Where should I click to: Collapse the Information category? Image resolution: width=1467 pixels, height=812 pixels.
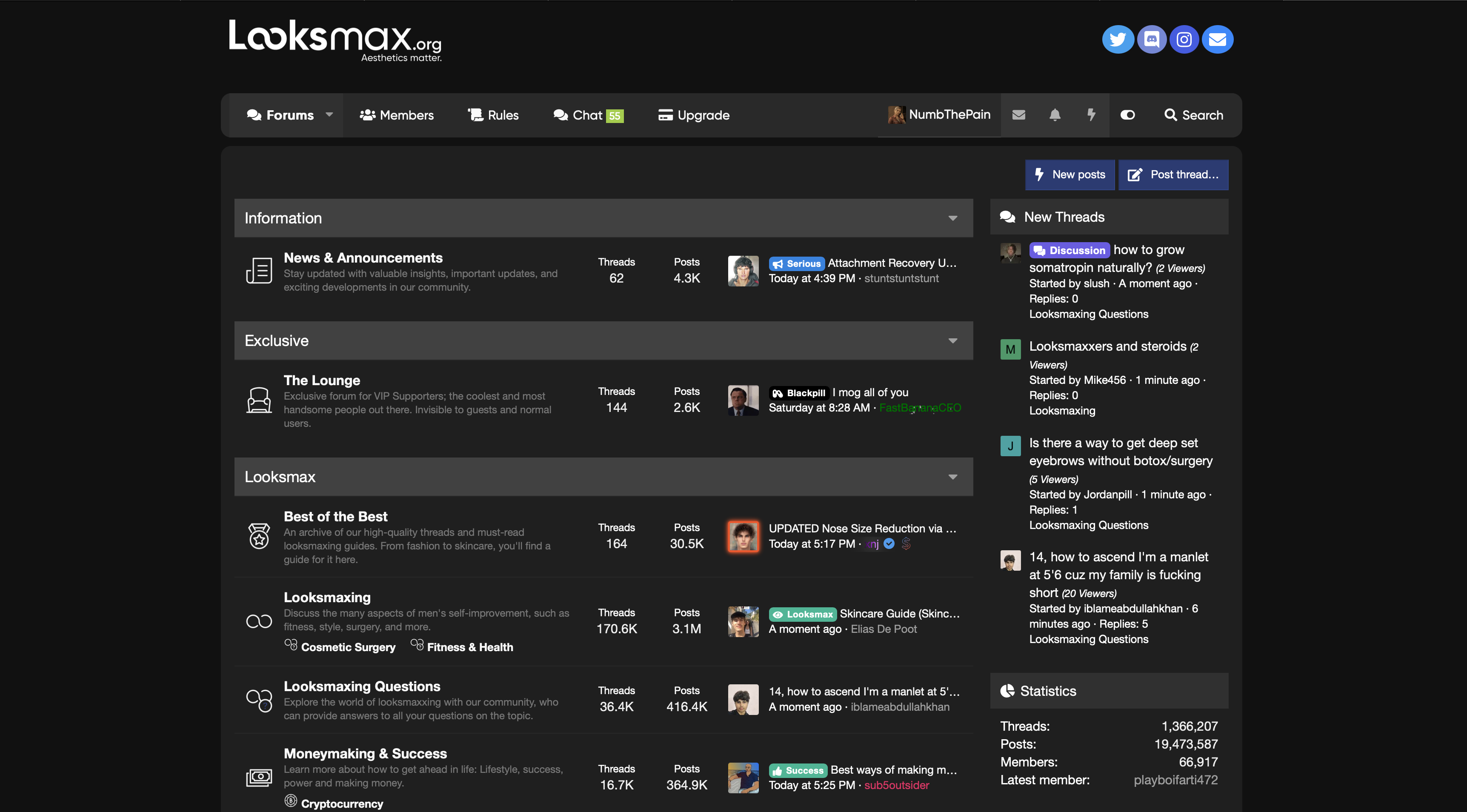(x=953, y=218)
